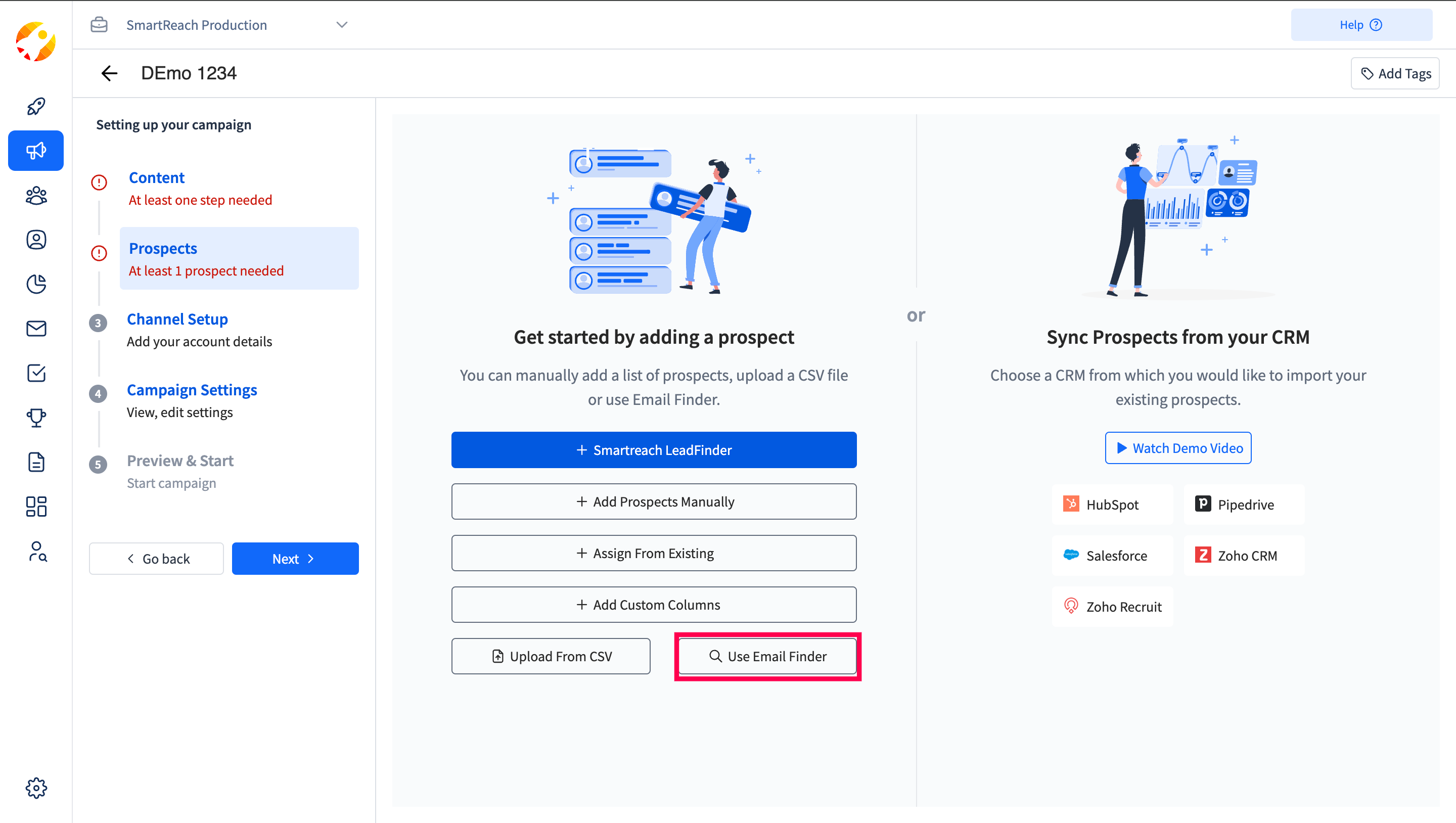Screen dimensions: 1456x823
Task: Click the step 4 number badge
Action: click(98, 393)
